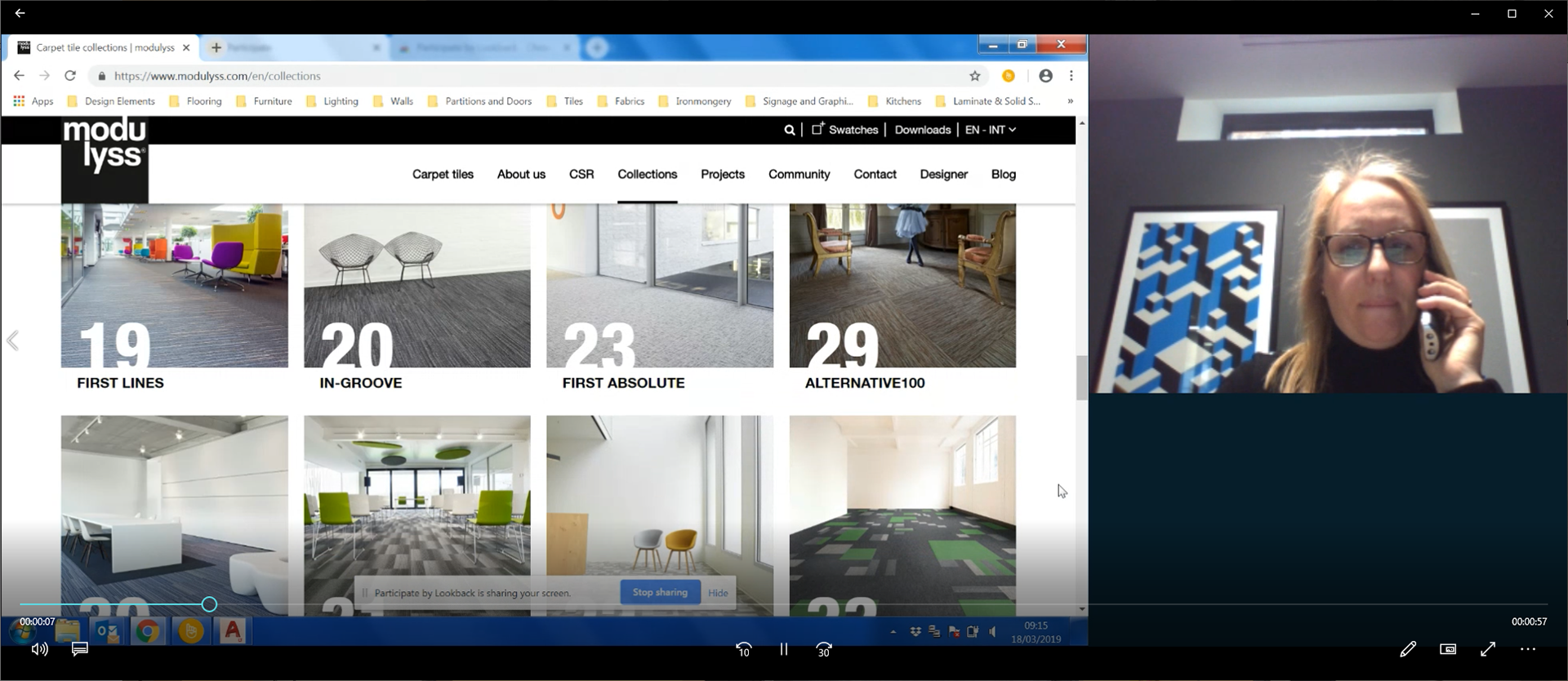Open the Designer page link
Viewport: 1568px width, 681px height.
tap(943, 174)
